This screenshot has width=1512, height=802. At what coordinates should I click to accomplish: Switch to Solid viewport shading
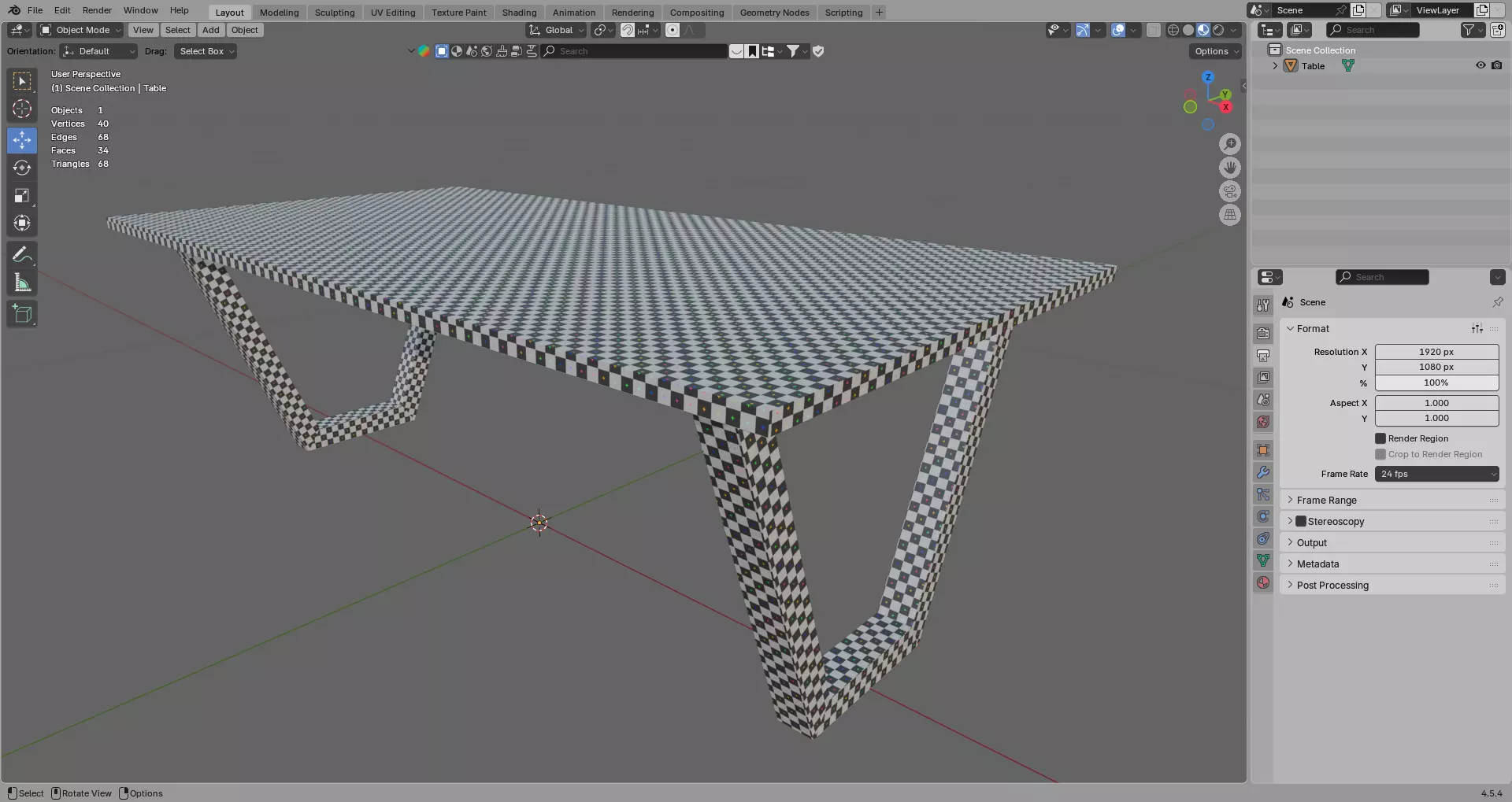(x=1188, y=30)
